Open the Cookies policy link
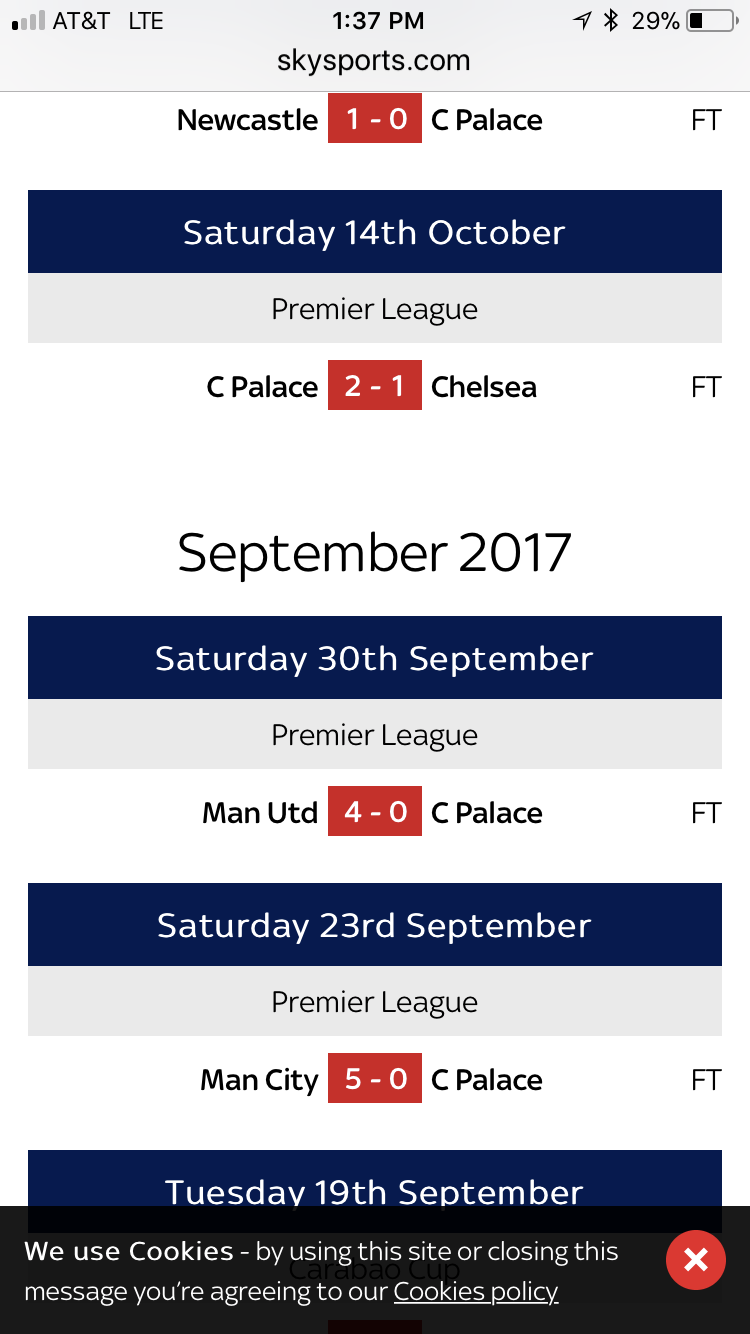750x1334 pixels. 475,1291
